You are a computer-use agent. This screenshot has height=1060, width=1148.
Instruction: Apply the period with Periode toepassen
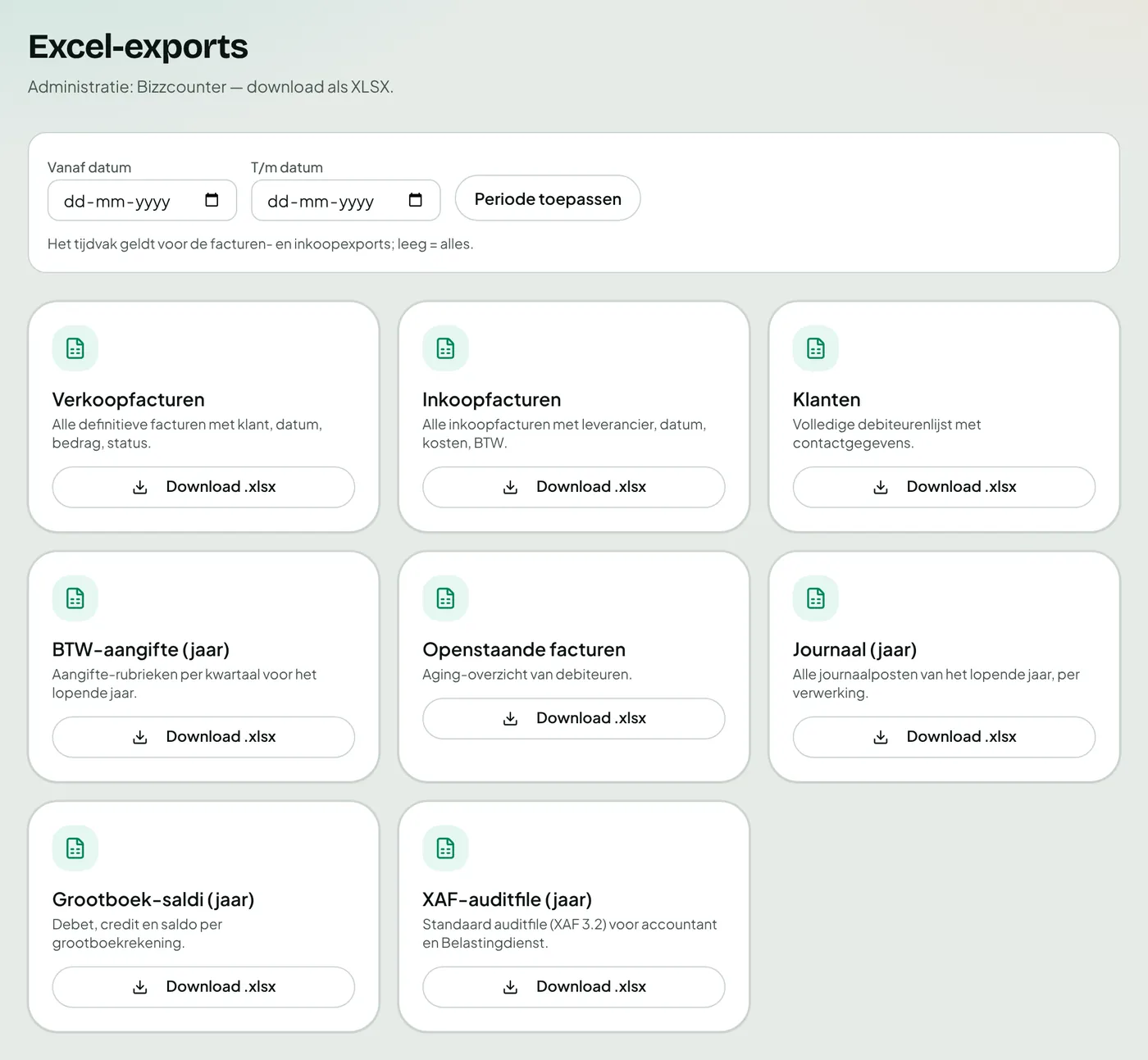(548, 198)
